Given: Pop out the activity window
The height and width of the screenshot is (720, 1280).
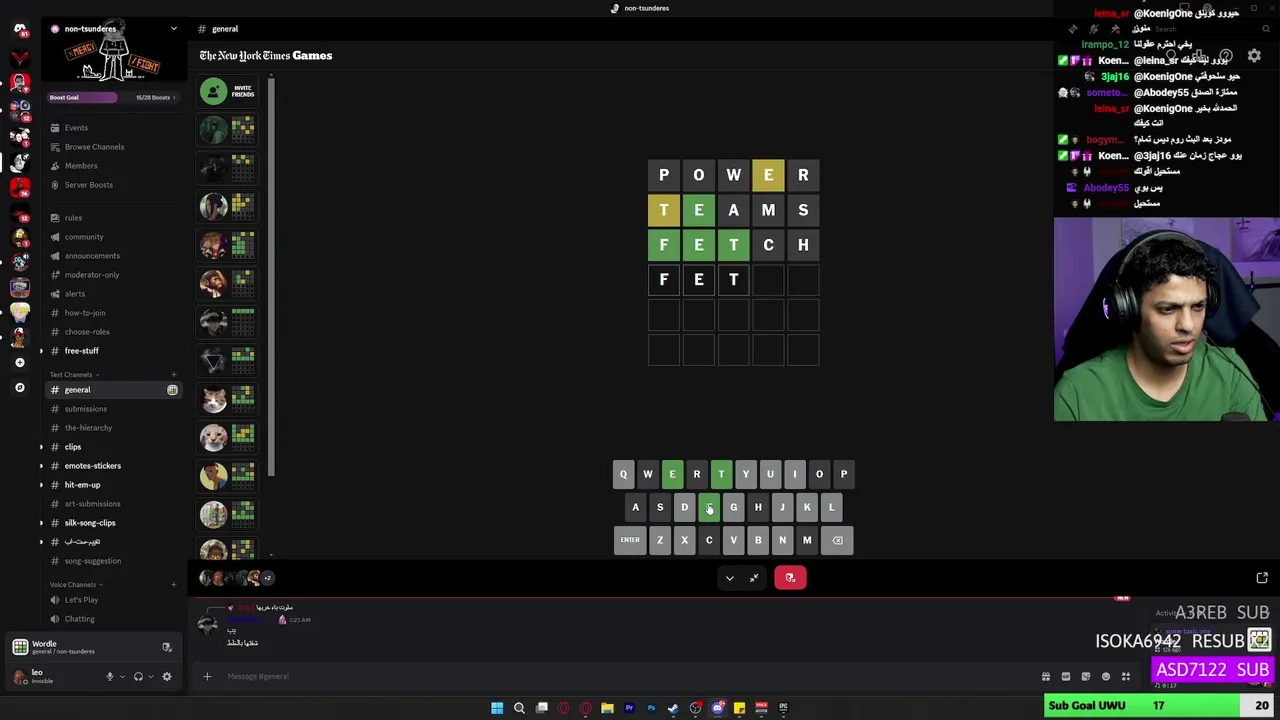Looking at the screenshot, I should (1262, 578).
